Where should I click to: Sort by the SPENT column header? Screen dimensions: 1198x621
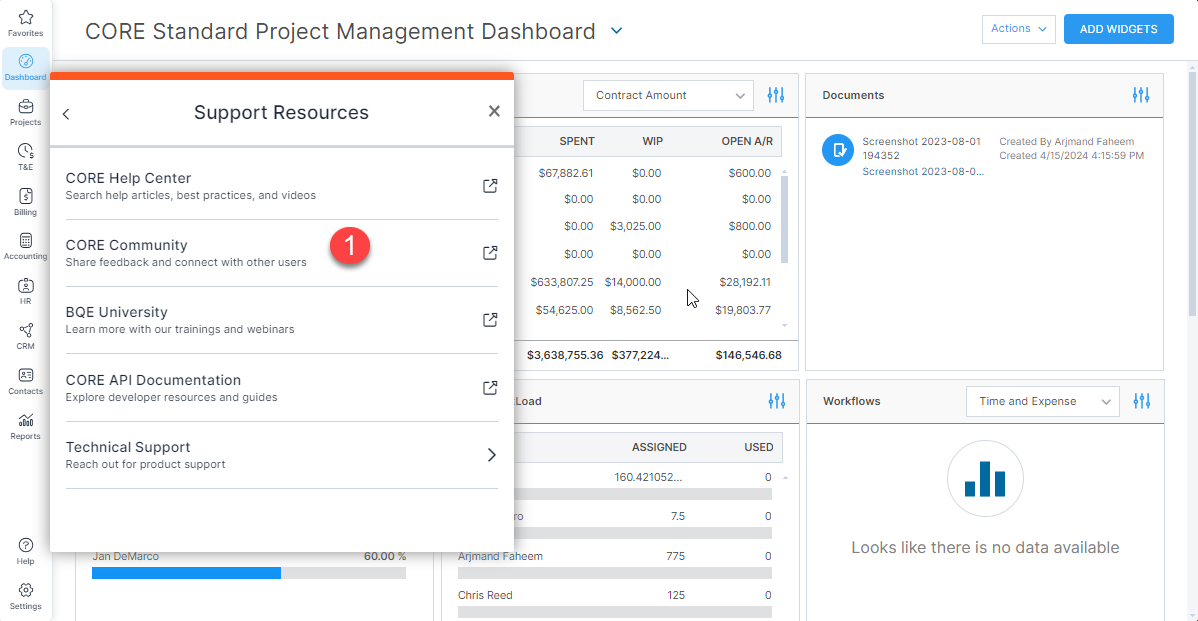point(577,141)
